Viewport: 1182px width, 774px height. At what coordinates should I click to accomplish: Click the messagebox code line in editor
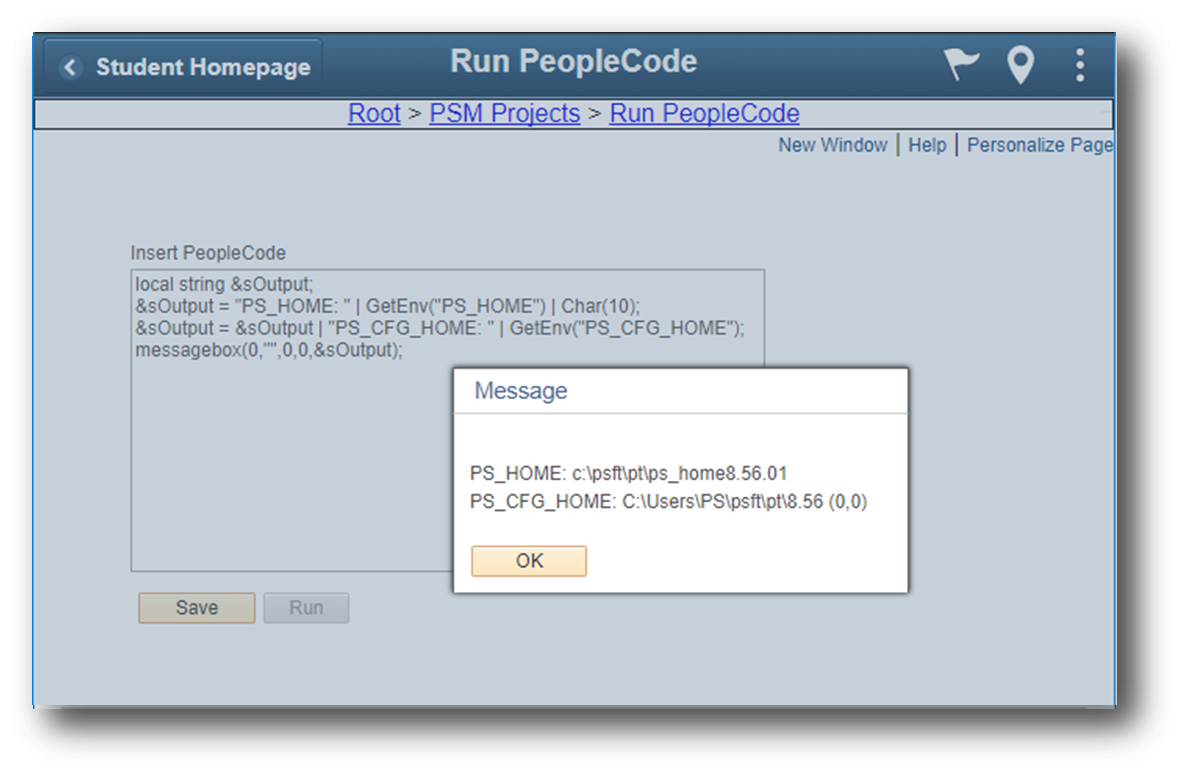point(268,350)
